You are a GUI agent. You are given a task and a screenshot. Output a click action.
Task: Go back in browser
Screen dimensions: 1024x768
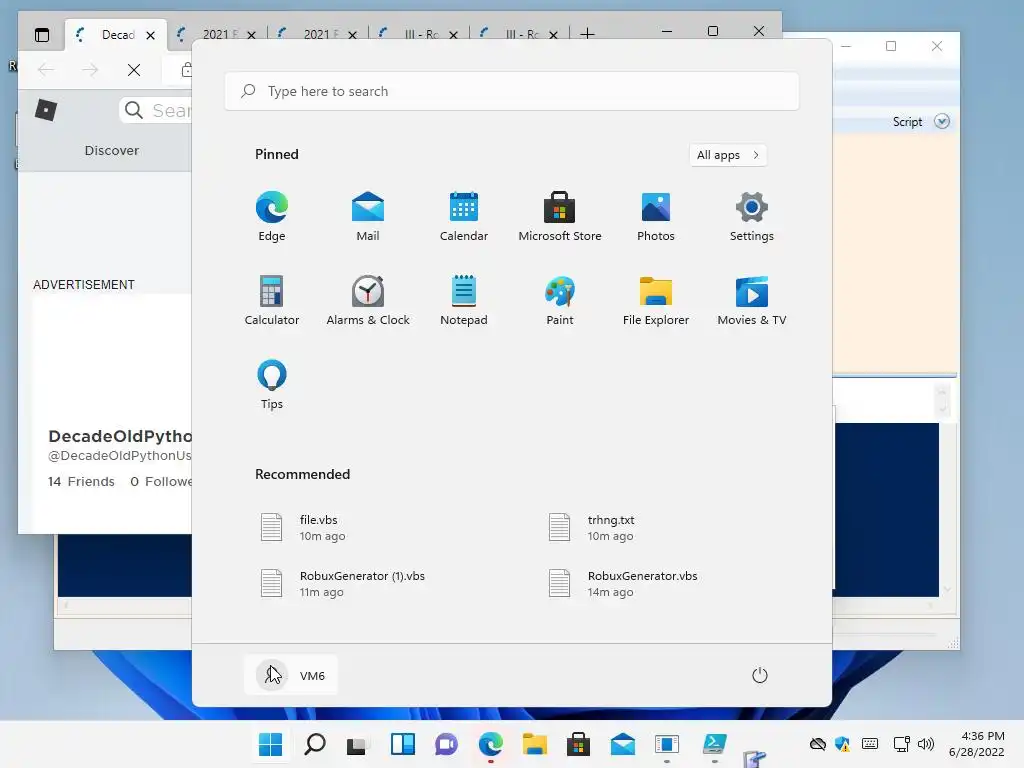pos(46,70)
